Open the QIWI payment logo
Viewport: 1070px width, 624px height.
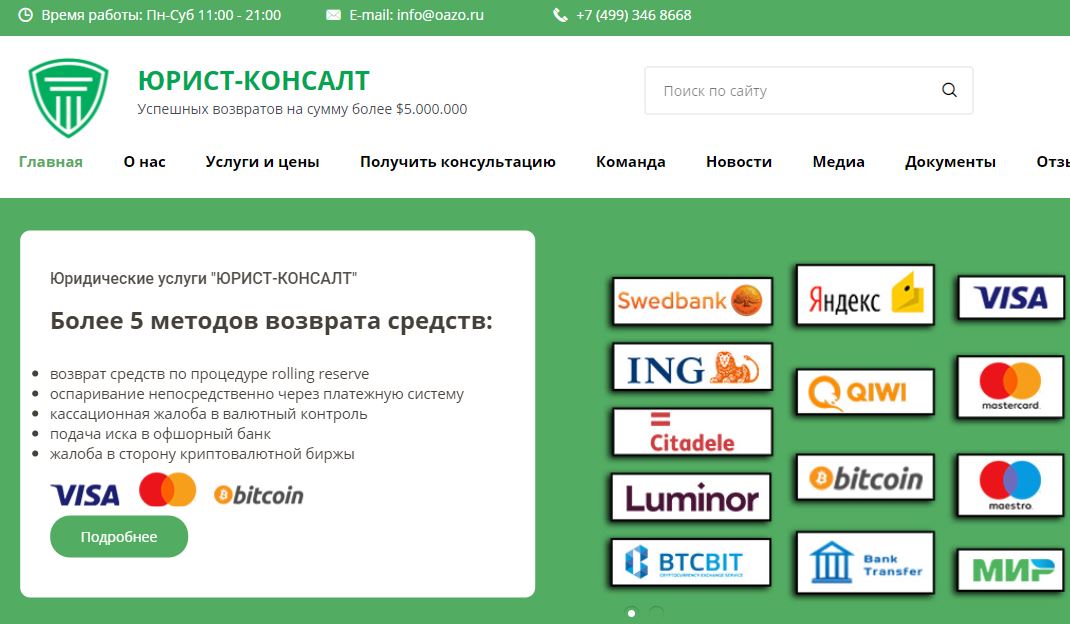[863, 390]
